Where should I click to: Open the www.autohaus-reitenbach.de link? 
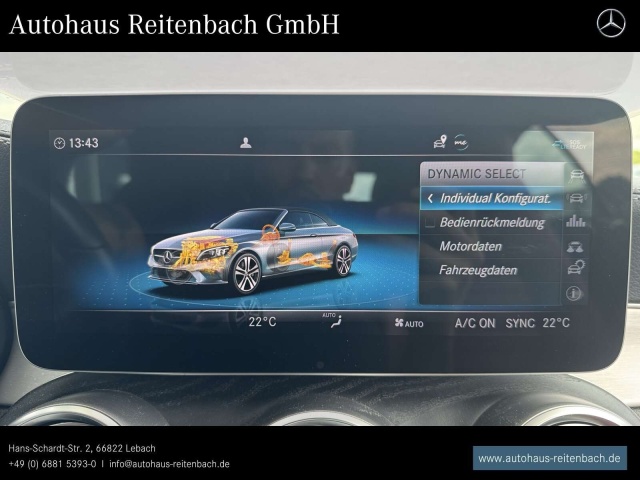pyautogui.click(x=549, y=458)
